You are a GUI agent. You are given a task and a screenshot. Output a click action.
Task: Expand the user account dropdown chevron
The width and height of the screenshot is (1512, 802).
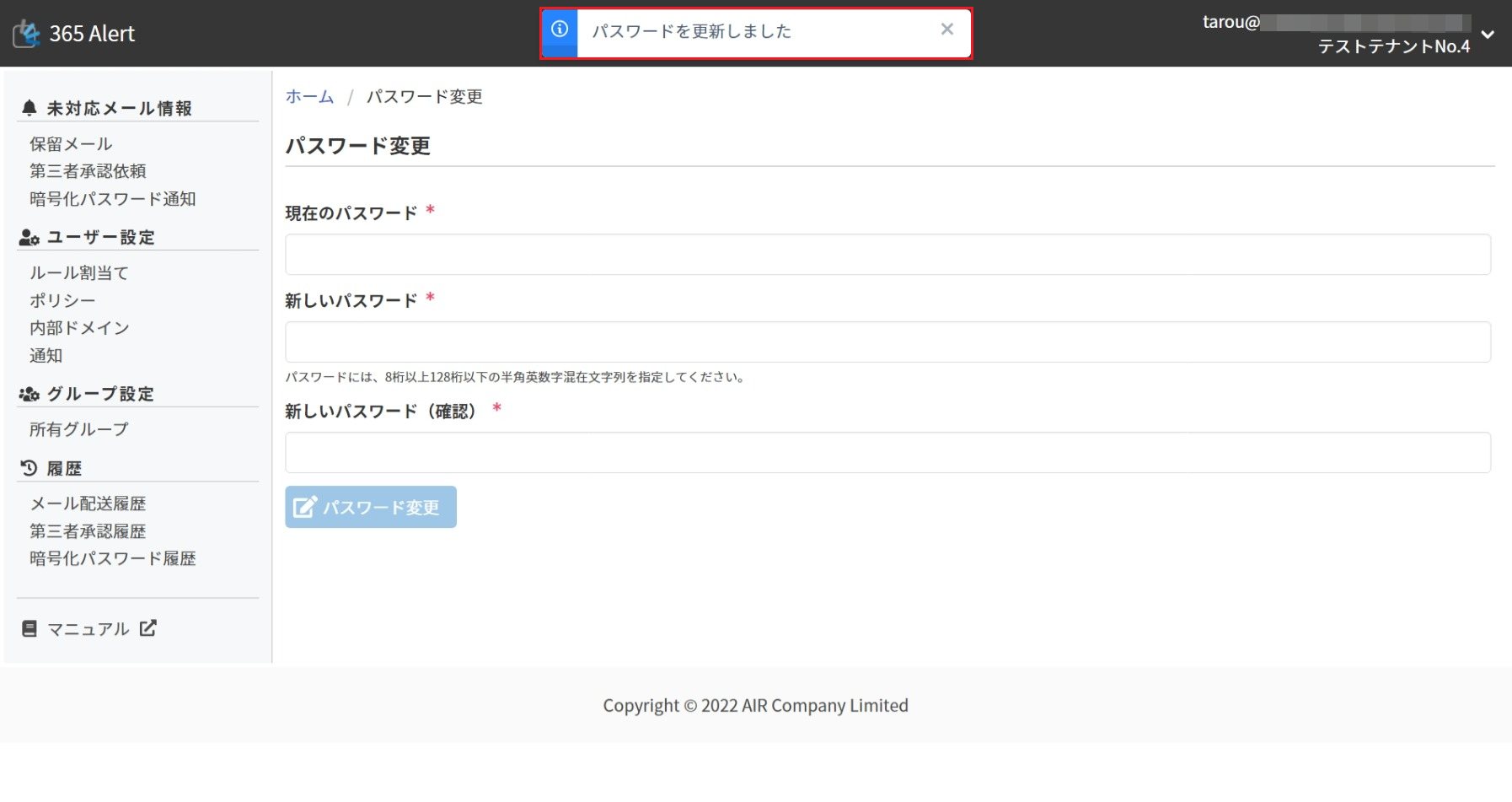pos(1488,35)
